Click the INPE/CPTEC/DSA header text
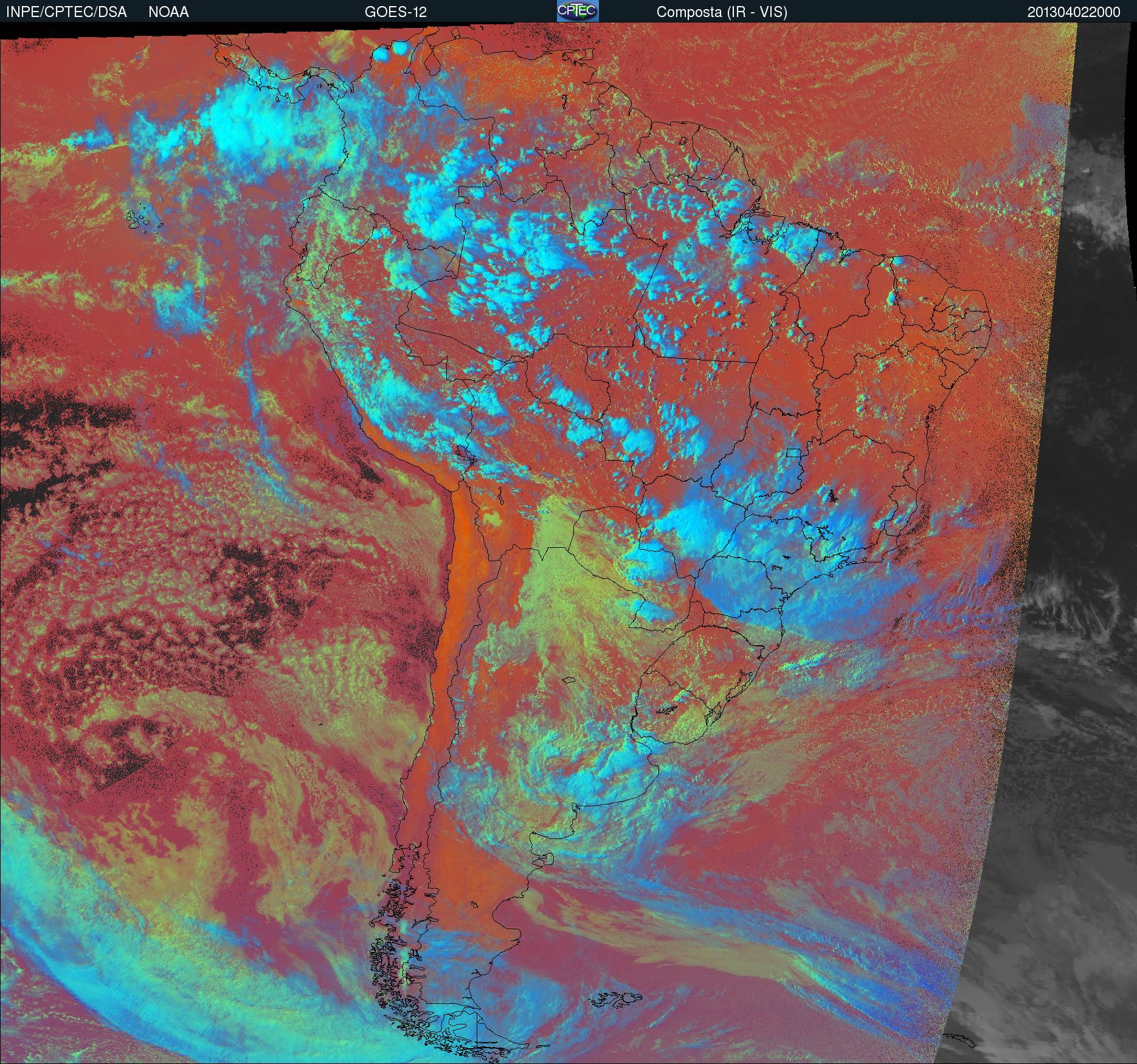This screenshot has height=1064, width=1137. [66, 12]
